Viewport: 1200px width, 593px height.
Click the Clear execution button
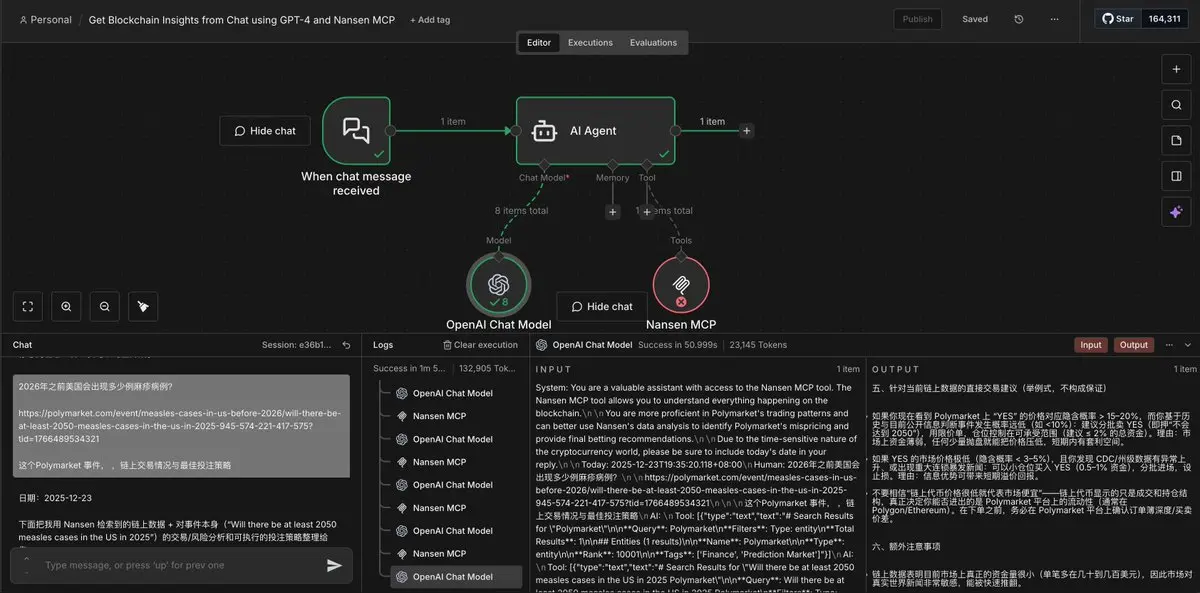(481, 345)
